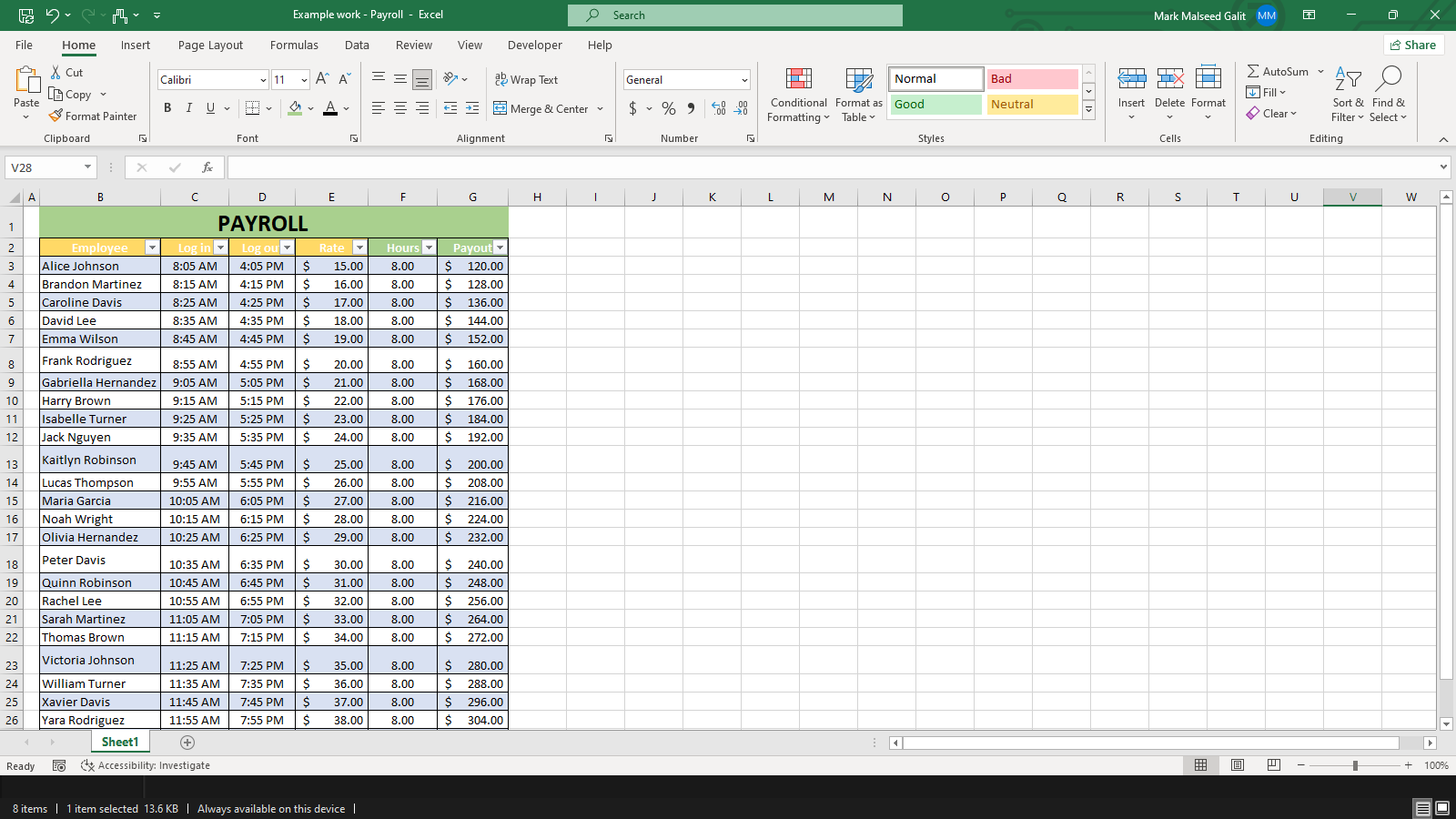Click the Share button
This screenshot has width=1456, height=819.
pyautogui.click(x=1412, y=45)
